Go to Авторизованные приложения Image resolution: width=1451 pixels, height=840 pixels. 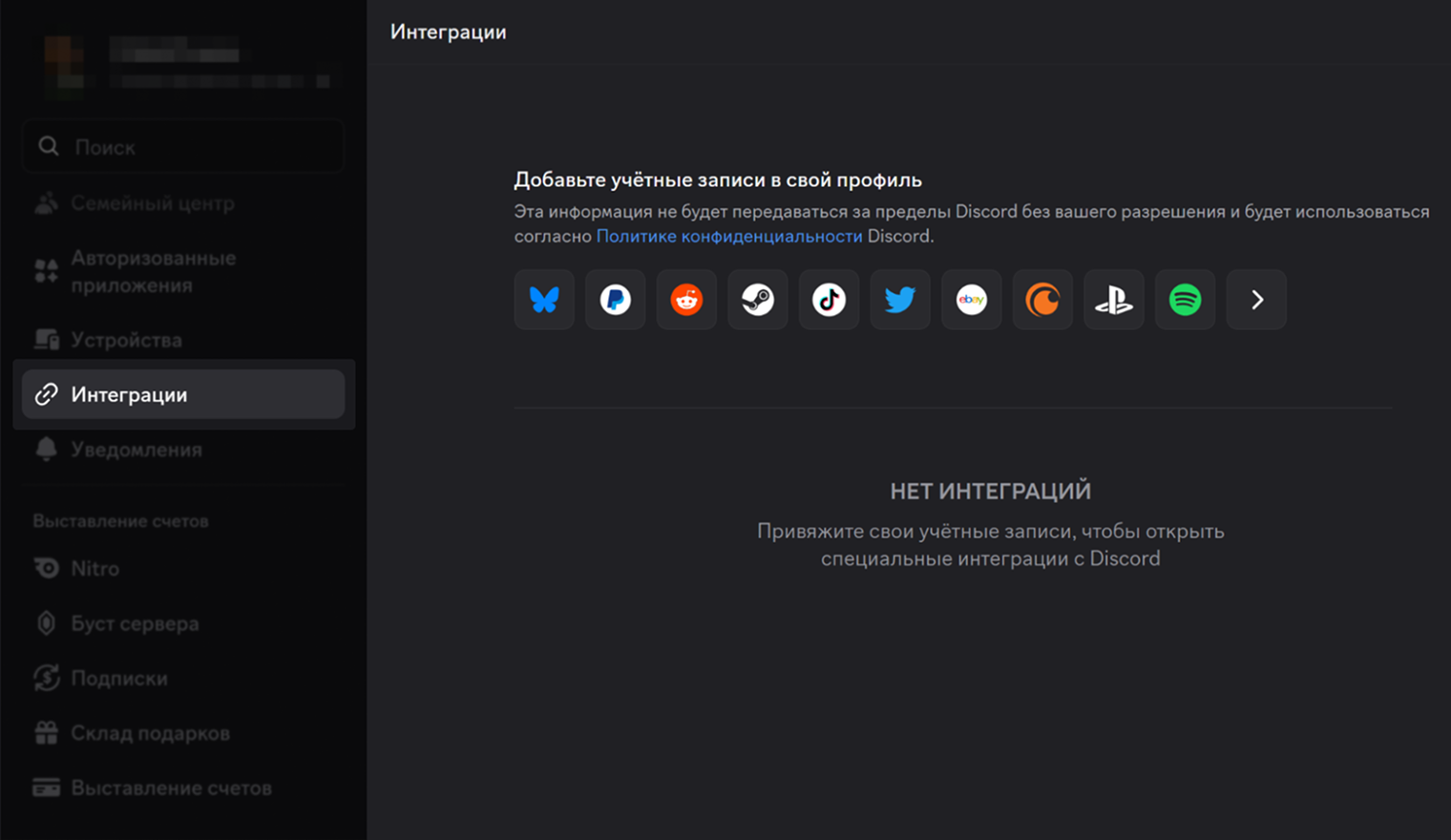coord(183,271)
